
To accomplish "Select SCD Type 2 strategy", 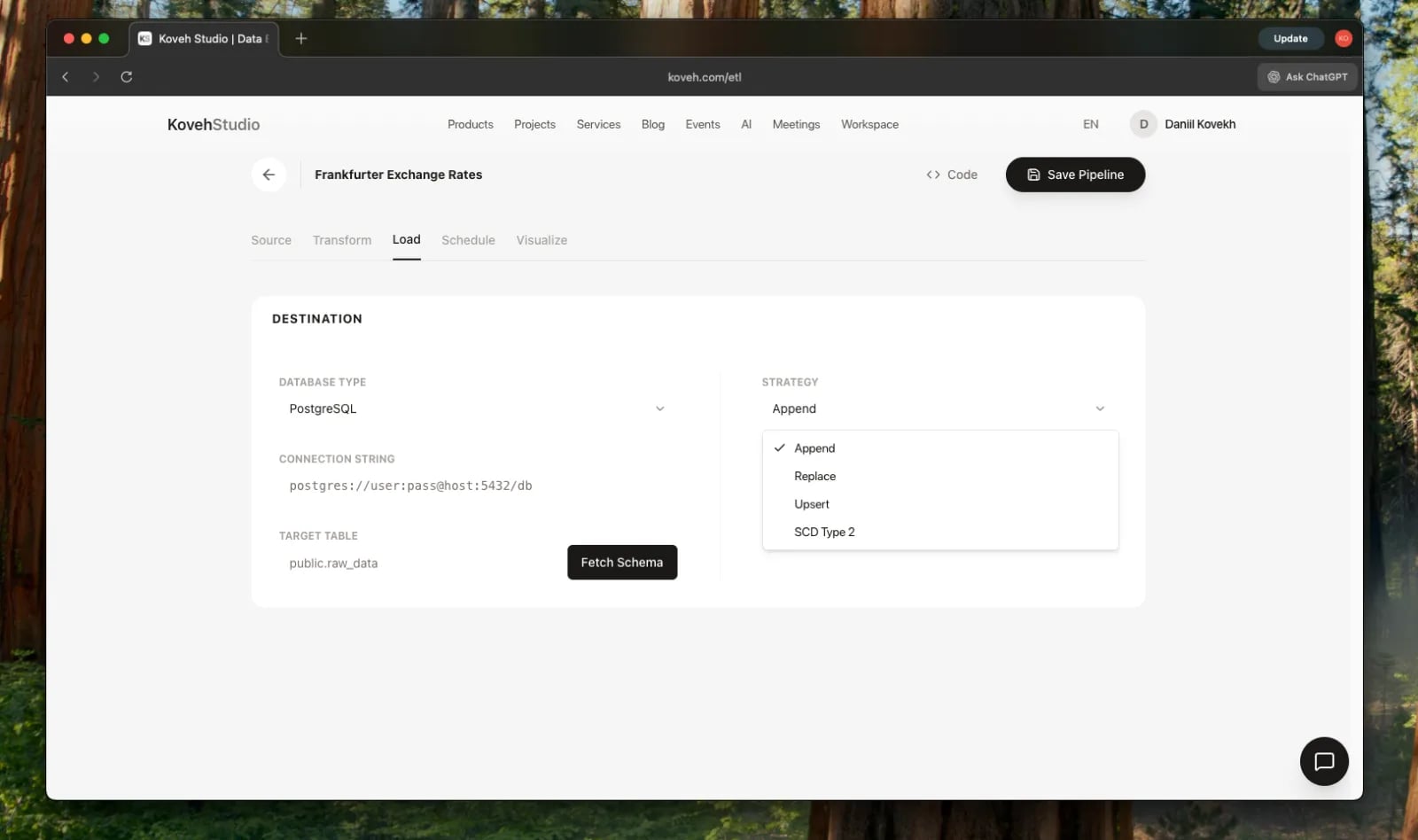I will 824,532.
